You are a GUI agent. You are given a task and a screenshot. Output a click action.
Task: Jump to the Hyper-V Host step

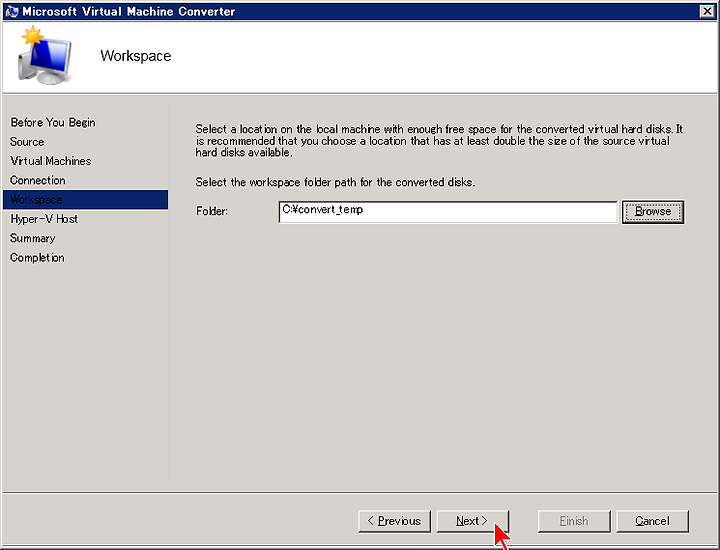(44, 219)
